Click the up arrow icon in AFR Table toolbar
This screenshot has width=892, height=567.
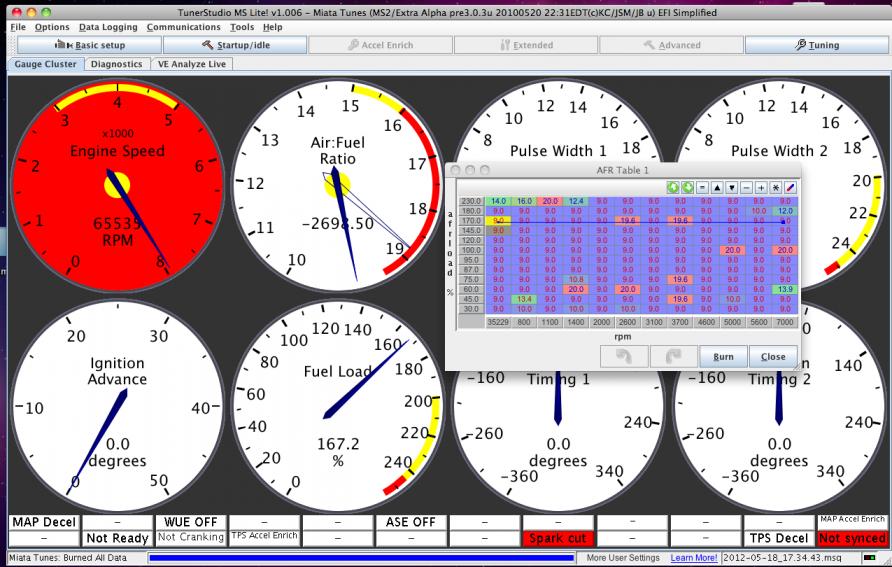point(717,187)
